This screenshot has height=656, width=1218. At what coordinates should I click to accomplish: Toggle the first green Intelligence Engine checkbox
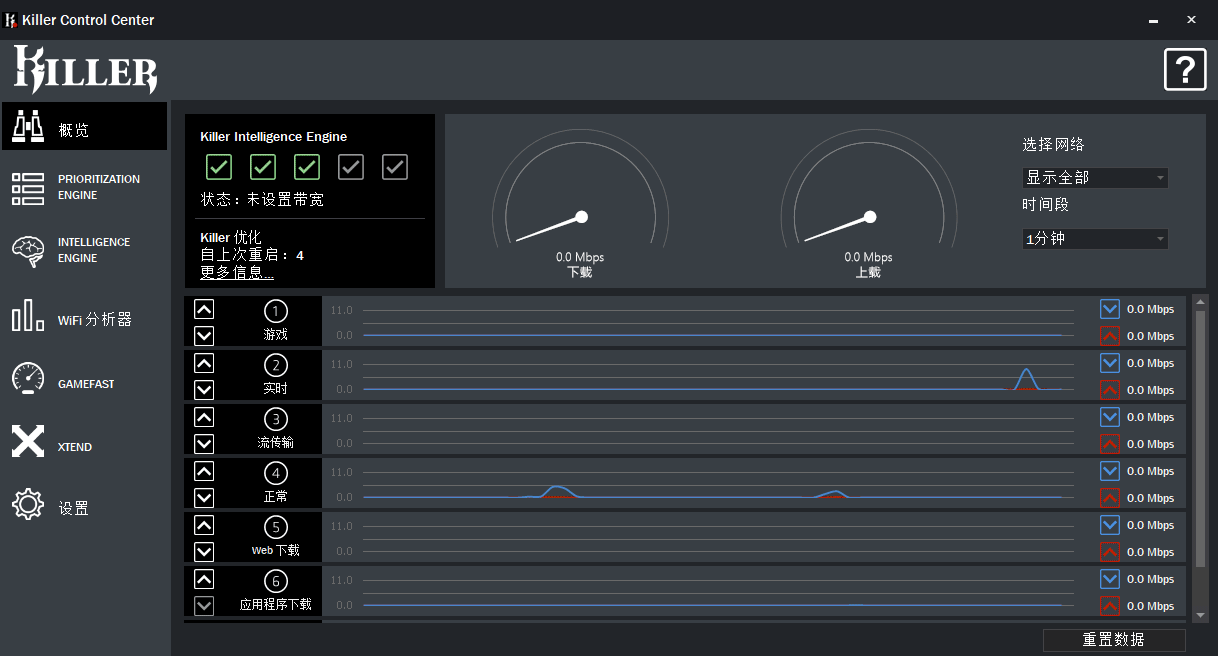(x=219, y=167)
